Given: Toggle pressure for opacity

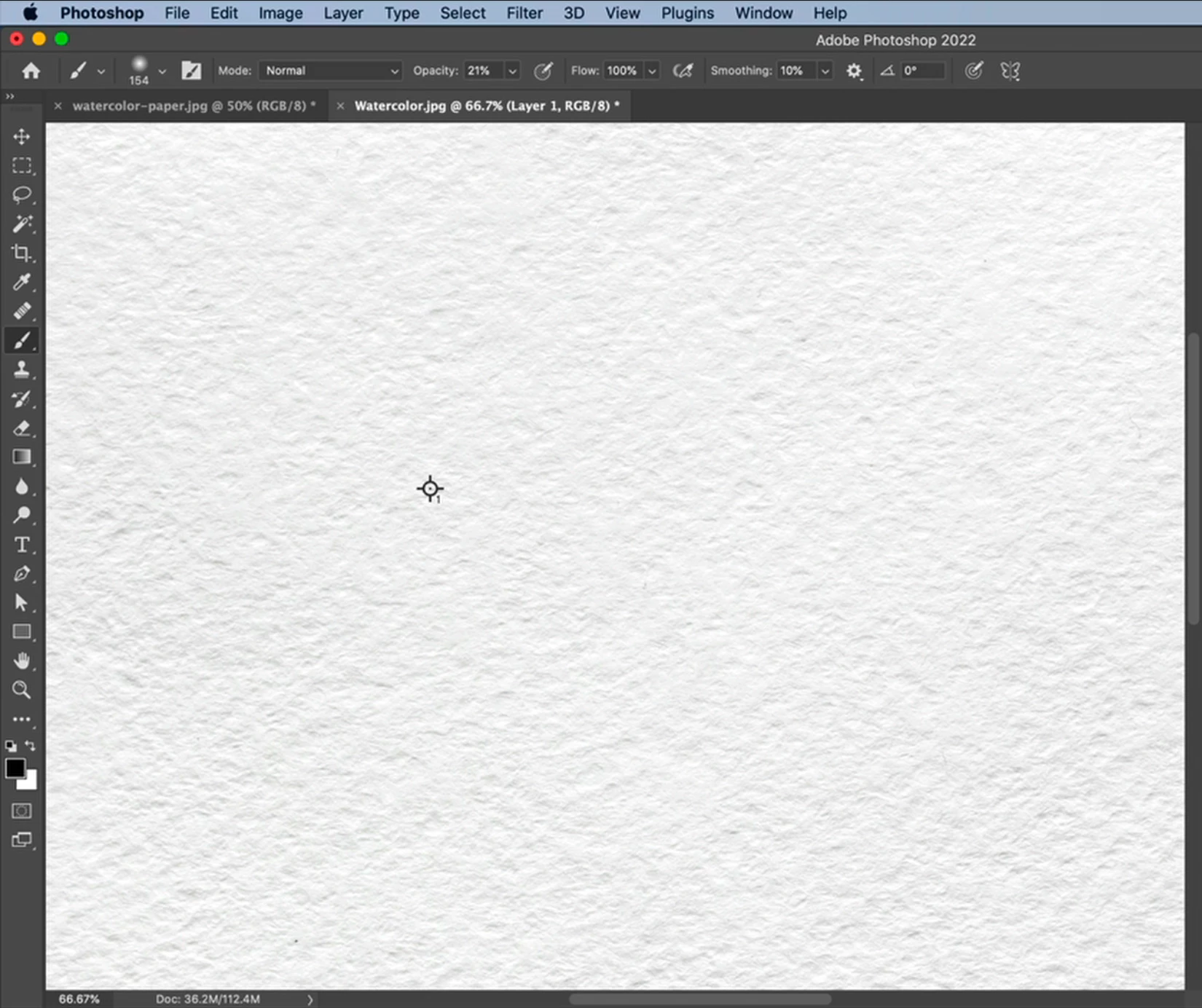Looking at the screenshot, I should (x=543, y=71).
